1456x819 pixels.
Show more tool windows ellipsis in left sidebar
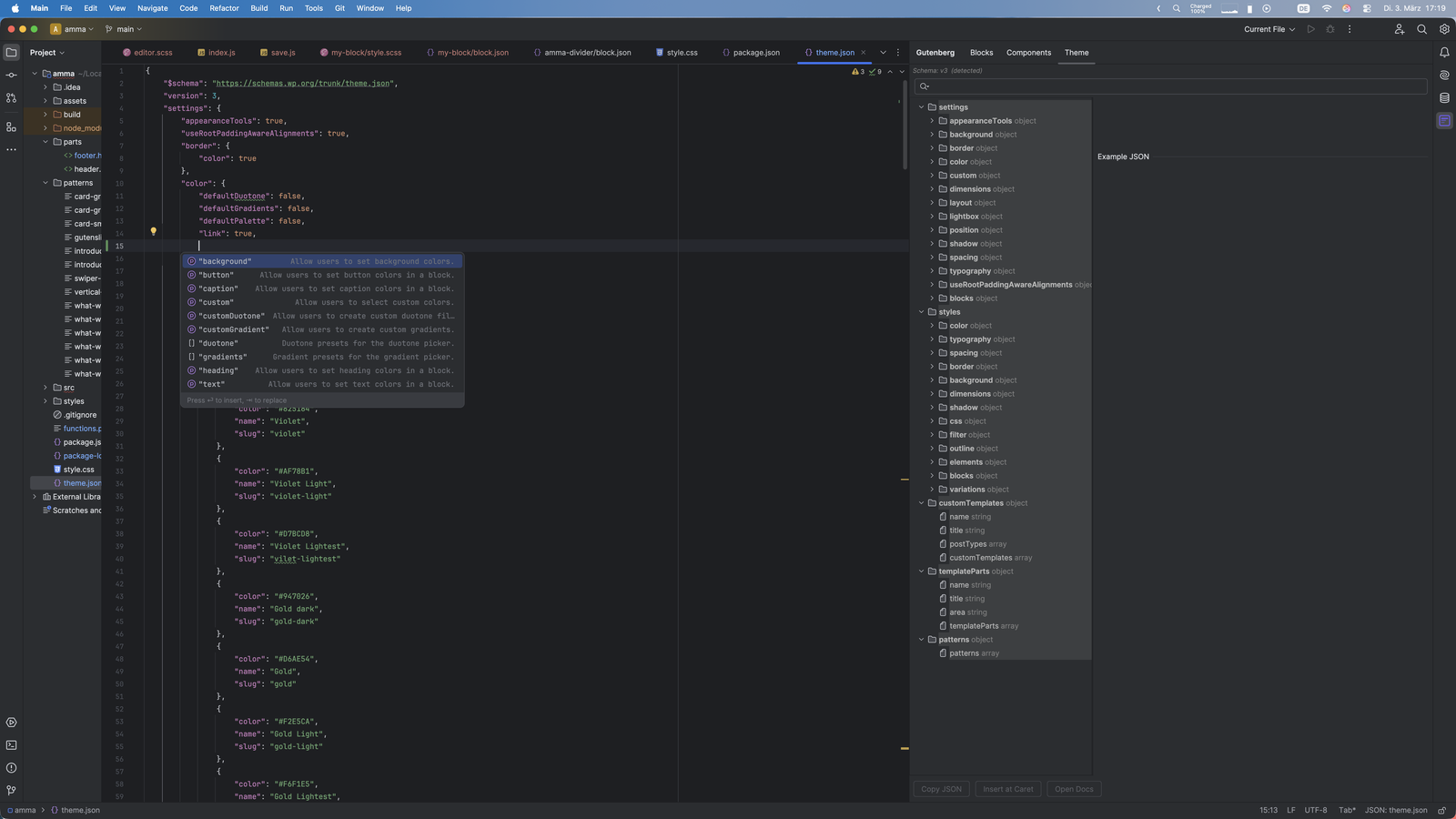click(11, 149)
